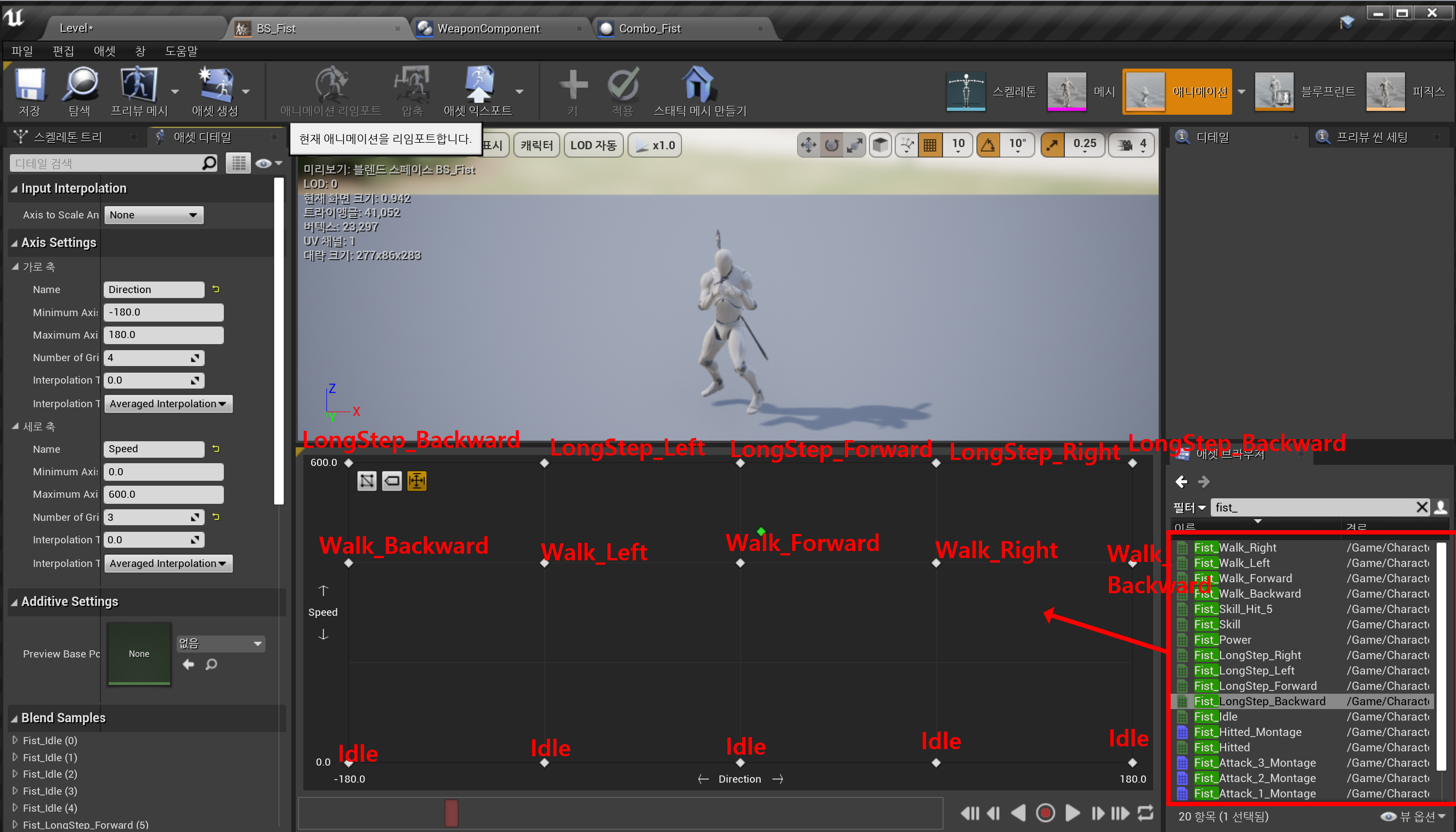Viewport: 1456px width, 832px height.
Task: Open details visibility eye options
Action: pyautogui.click(x=268, y=164)
